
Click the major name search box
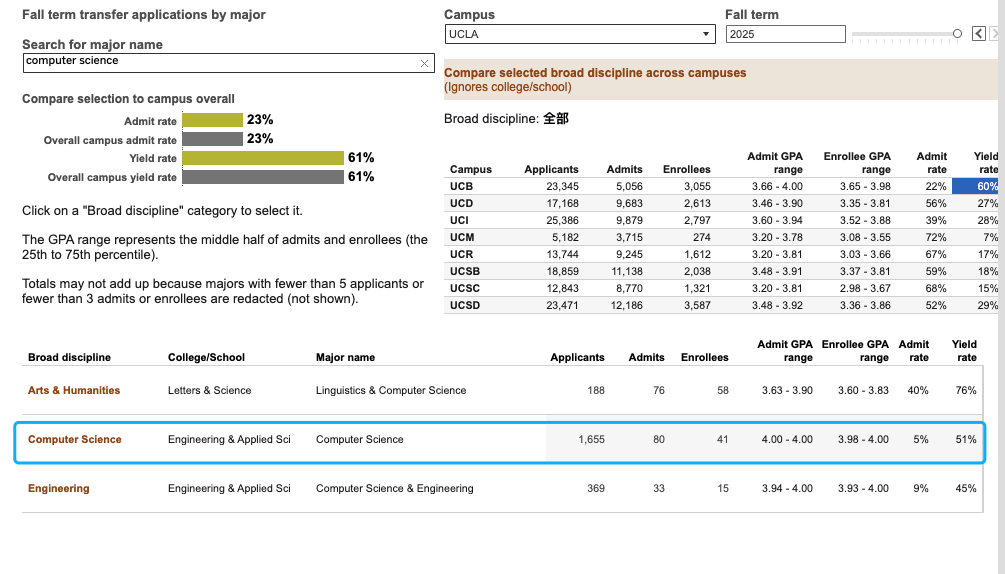(228, 63)
